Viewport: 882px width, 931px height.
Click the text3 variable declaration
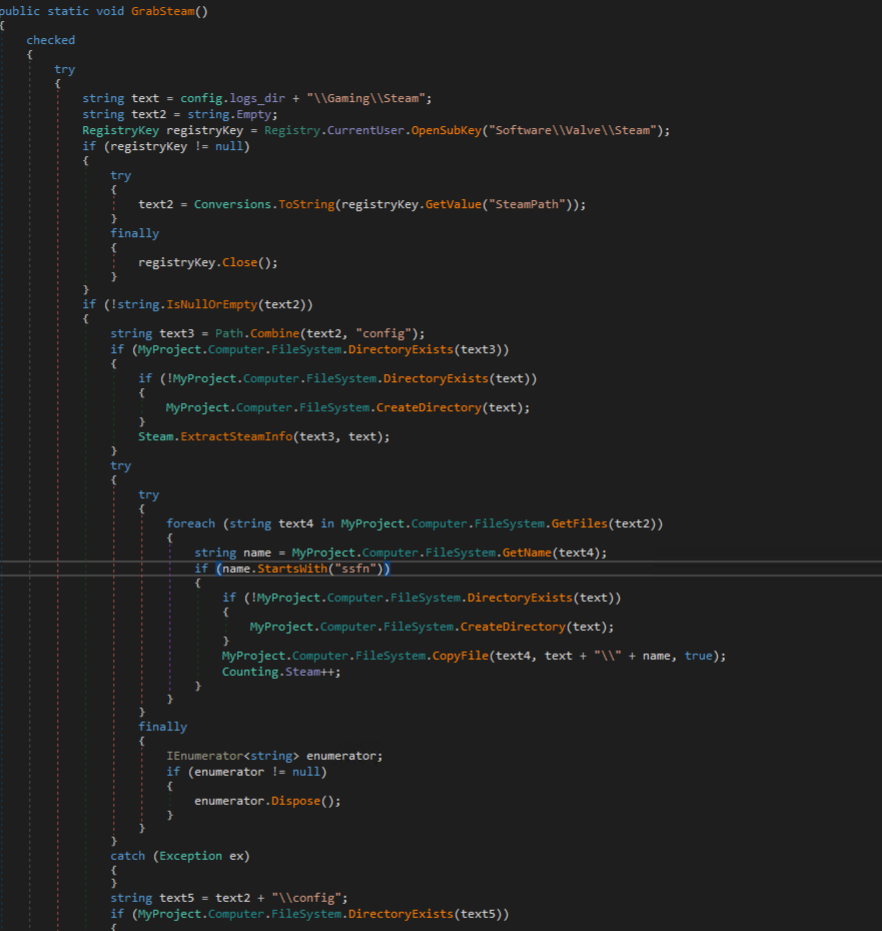(176, 333)
